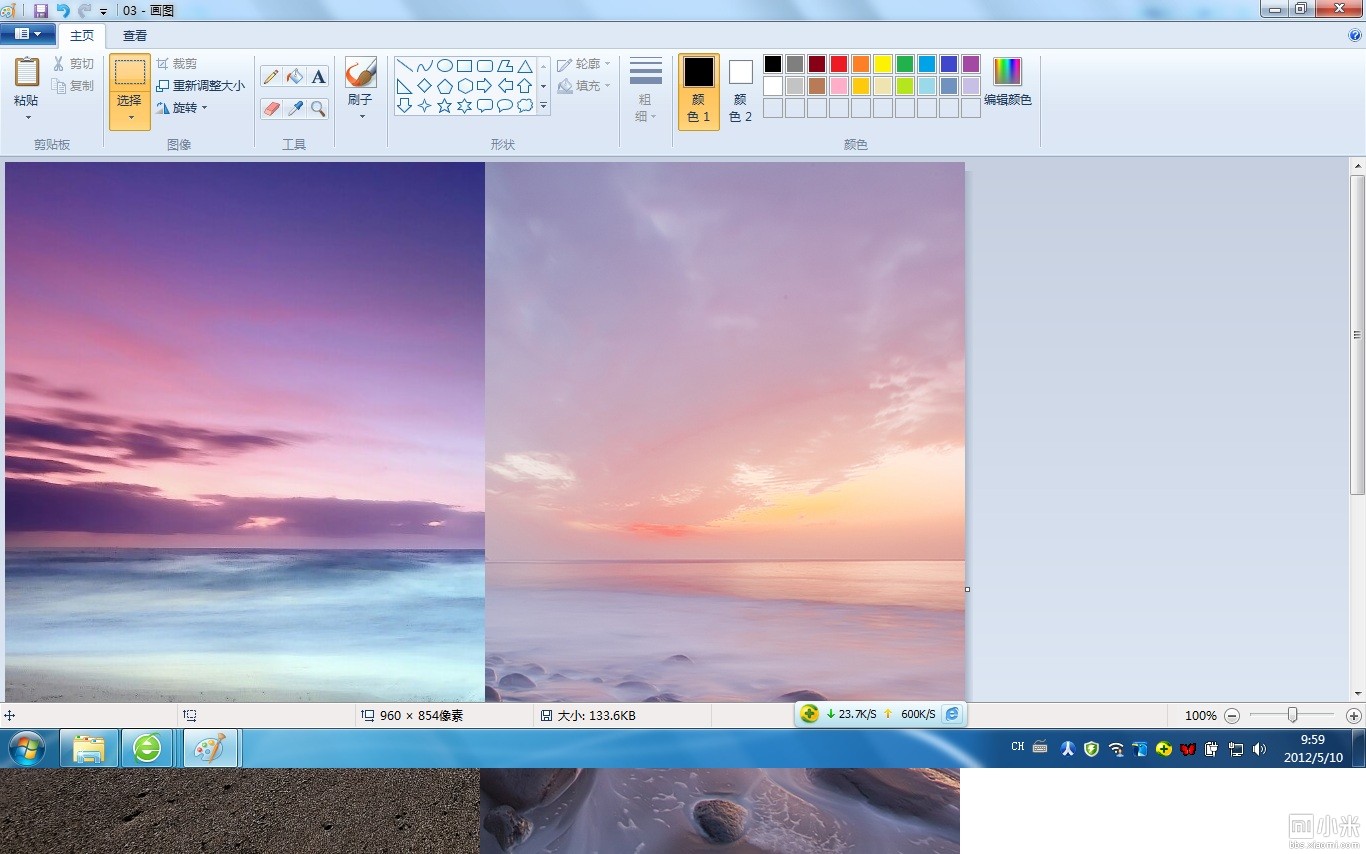The height and width of the screenshot is (854, 1366).
Task: Click the Save icon in title bar
Action: point(41,10)
